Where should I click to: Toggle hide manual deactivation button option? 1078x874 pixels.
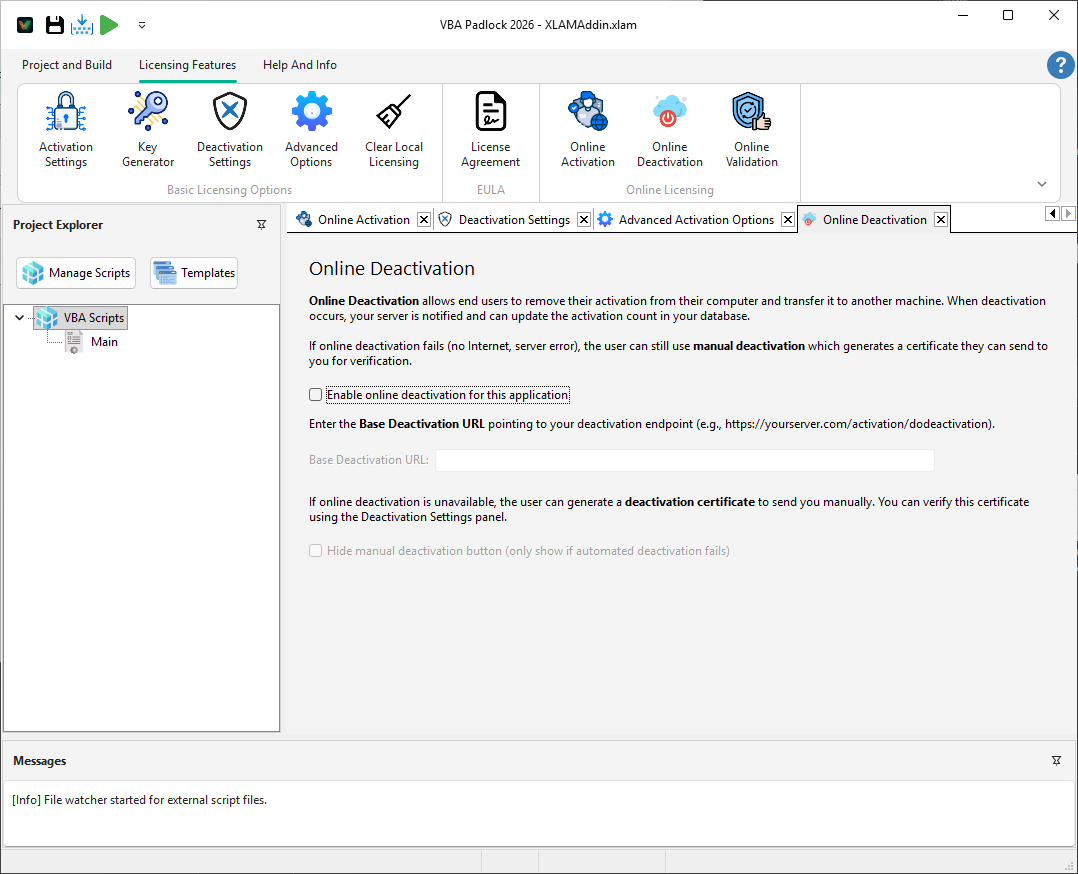point(315,550)
